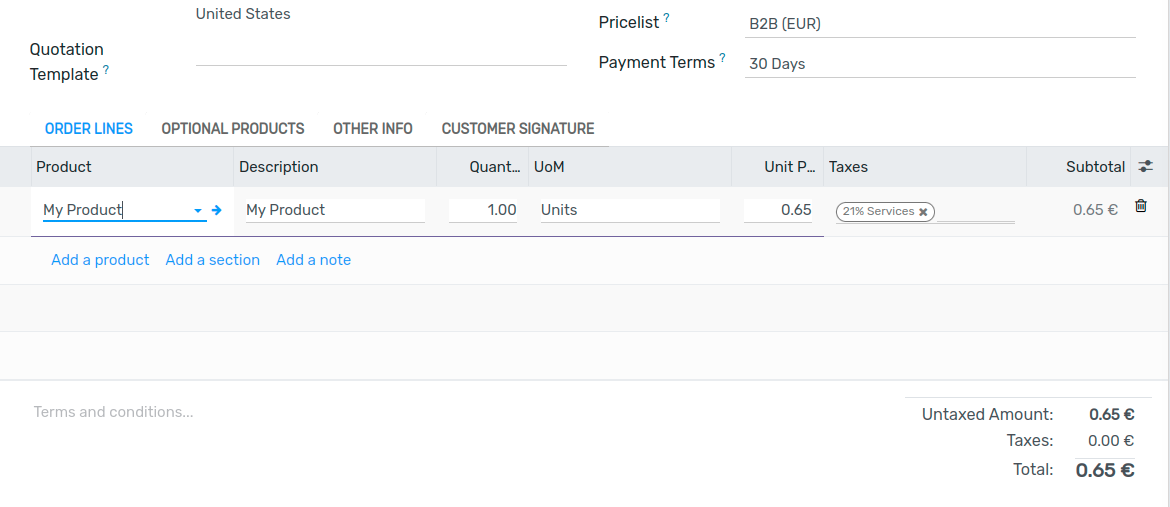Open Payment Terms 30 Days selector

940,64
